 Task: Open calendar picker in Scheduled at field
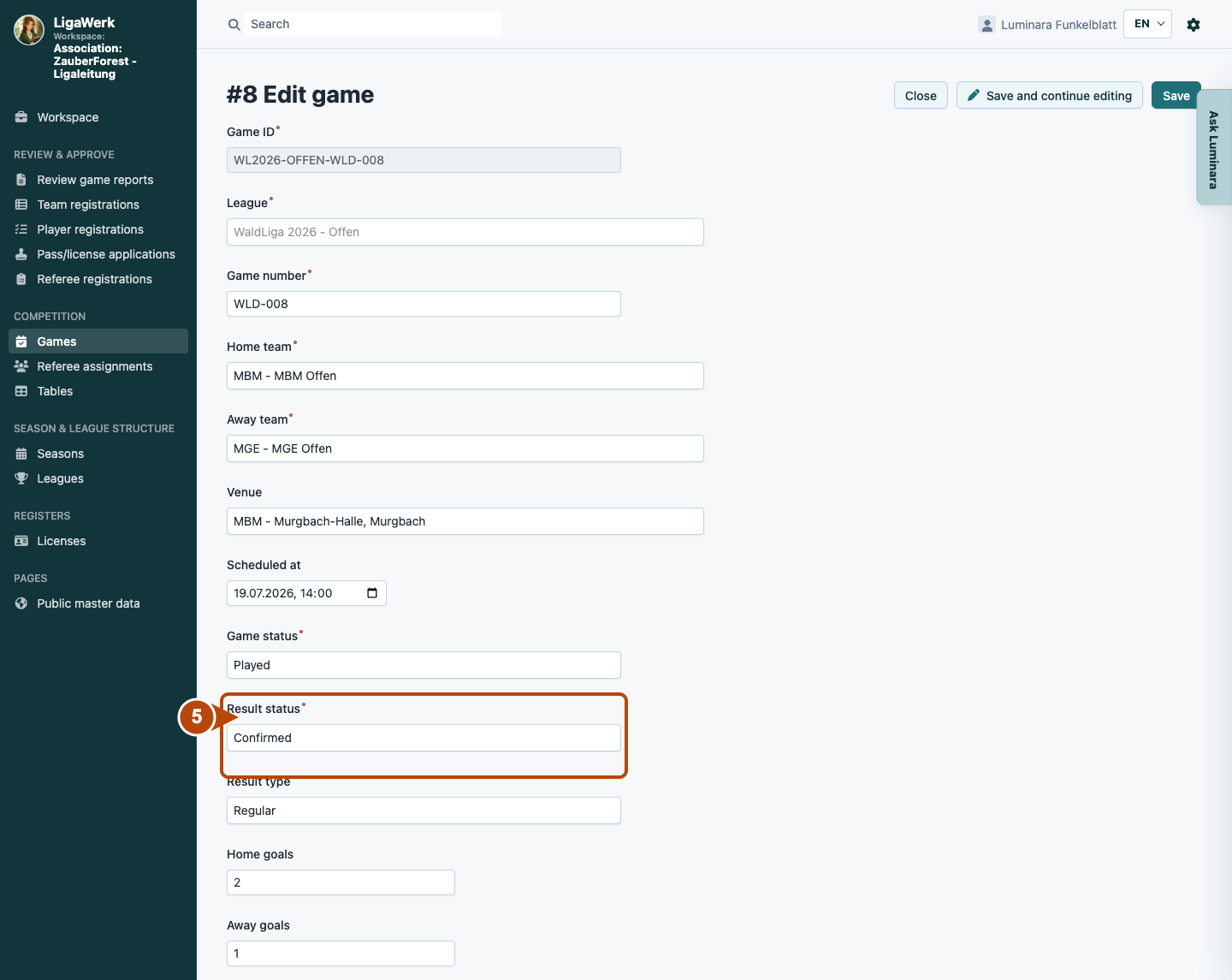(x=372, y=593)
